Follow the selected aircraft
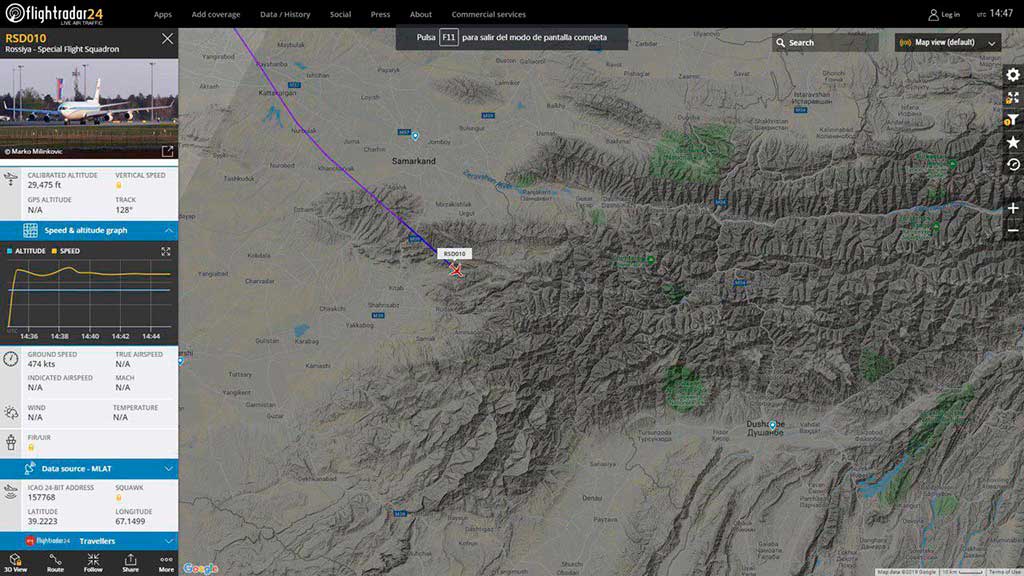Image resolution: width=1024 pixels, height=576 pixels. [x=93, y=563]
